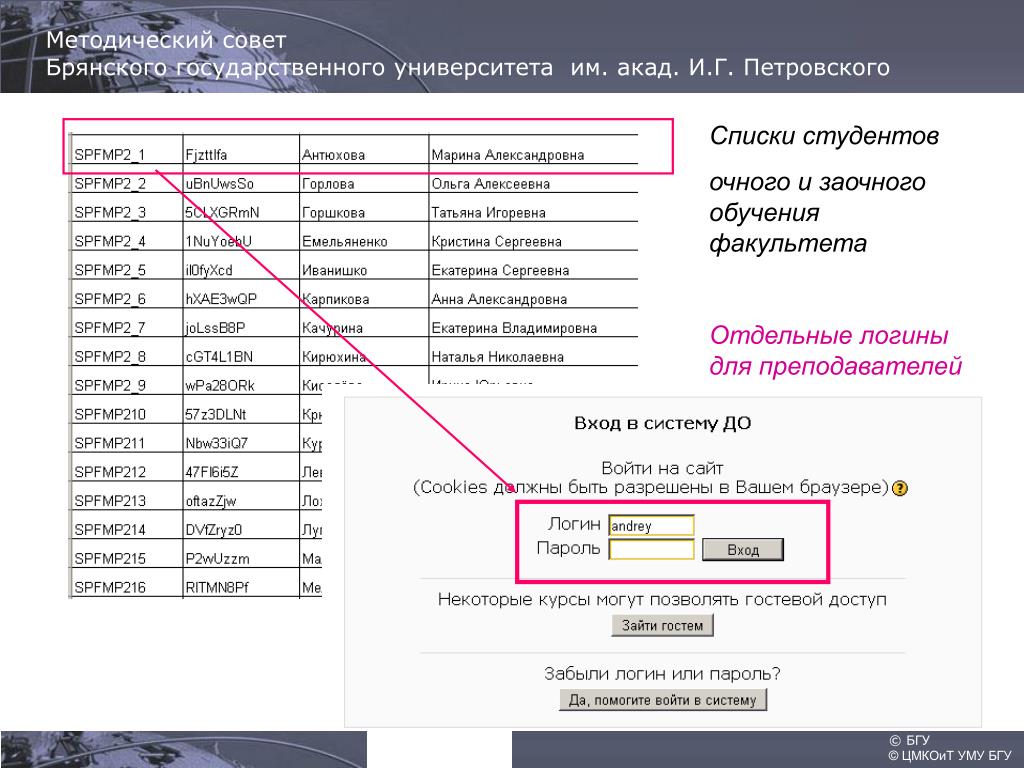Viewport: 1024px width, 768px height.
Task: Click the text Отдельные логины для преподавателей
Action: (x=835, y=351)
